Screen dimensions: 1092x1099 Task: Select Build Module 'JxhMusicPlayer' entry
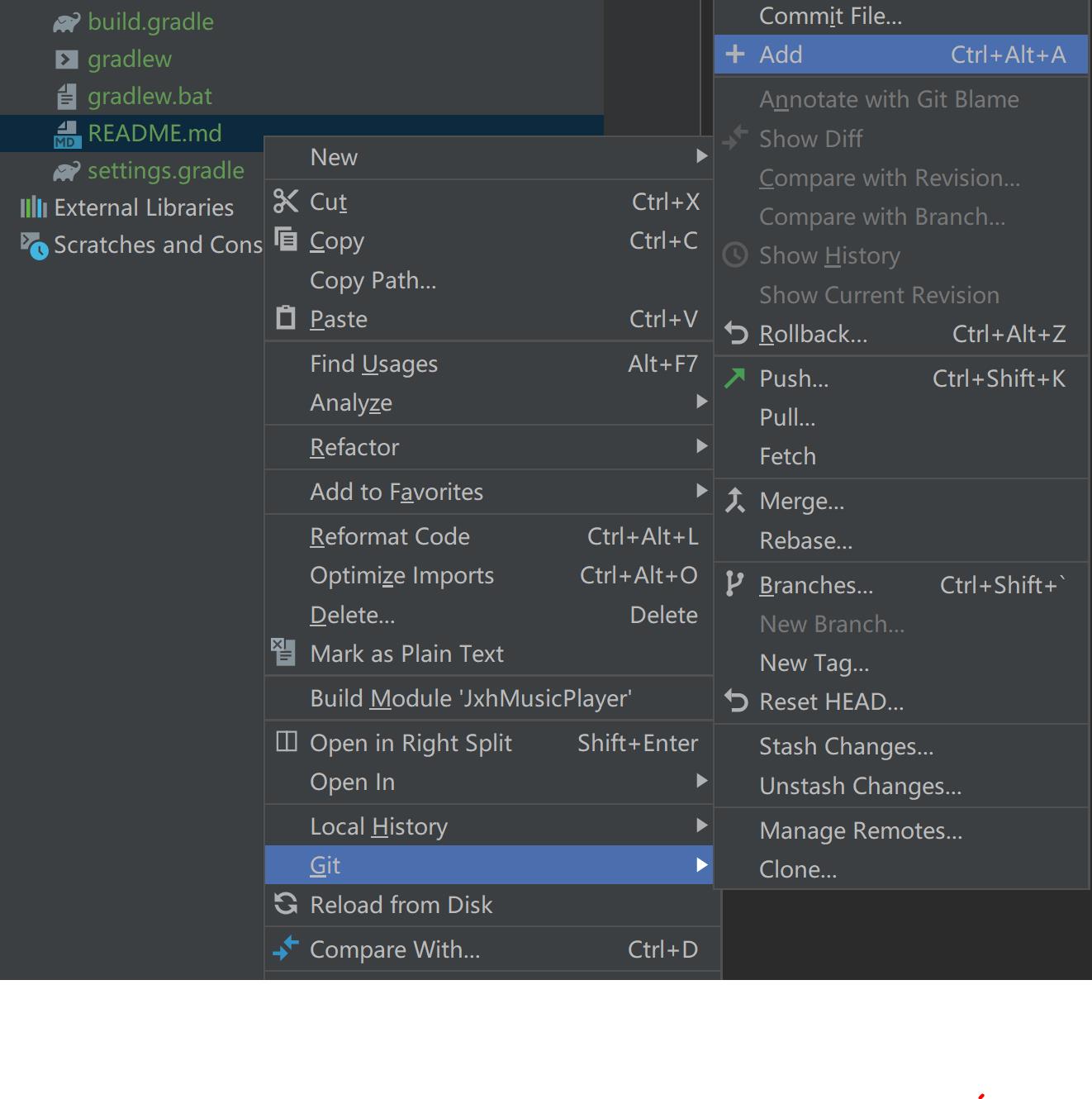(x=489, y=698)
